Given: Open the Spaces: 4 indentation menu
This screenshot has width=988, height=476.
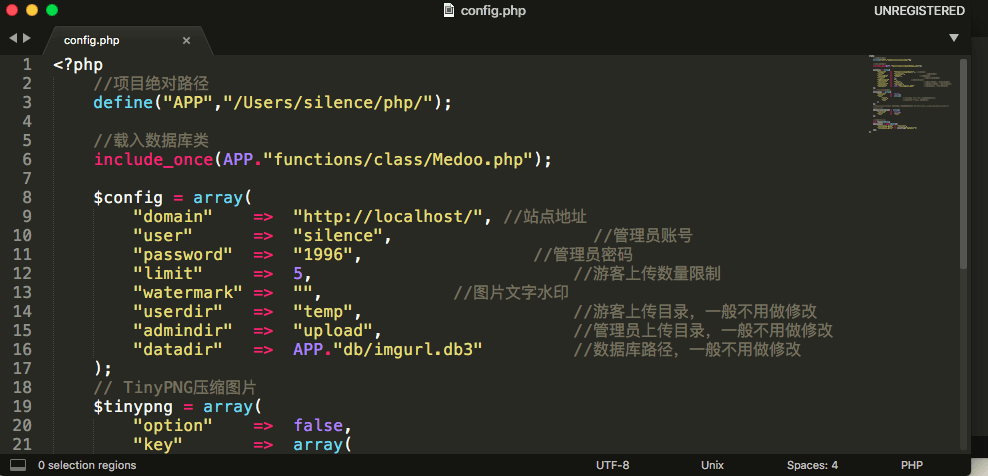Looking at the screenshot, I should (812, 465).
